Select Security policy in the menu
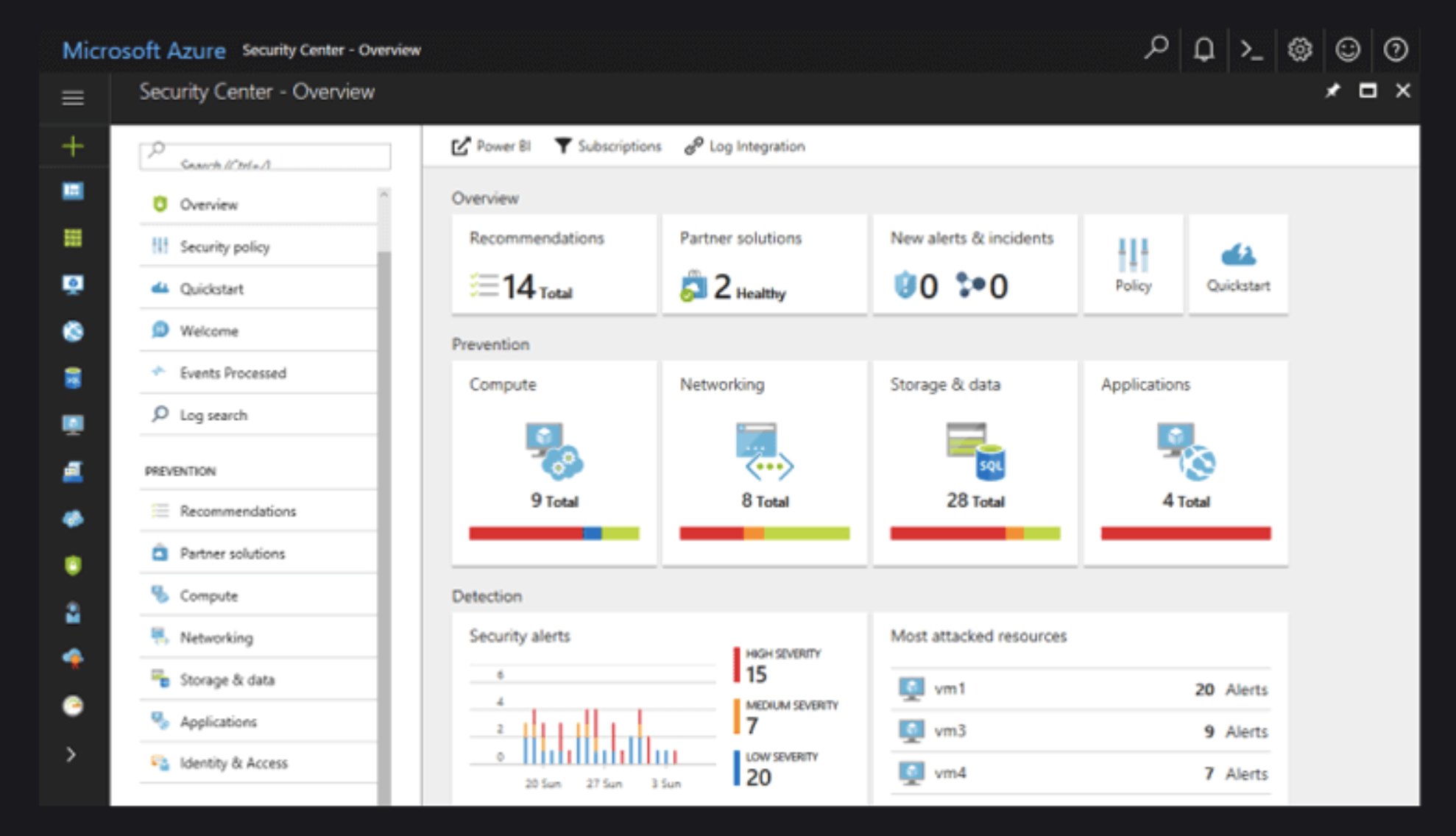This screenshot has width=1456, height=836. (x=225, y=247)
